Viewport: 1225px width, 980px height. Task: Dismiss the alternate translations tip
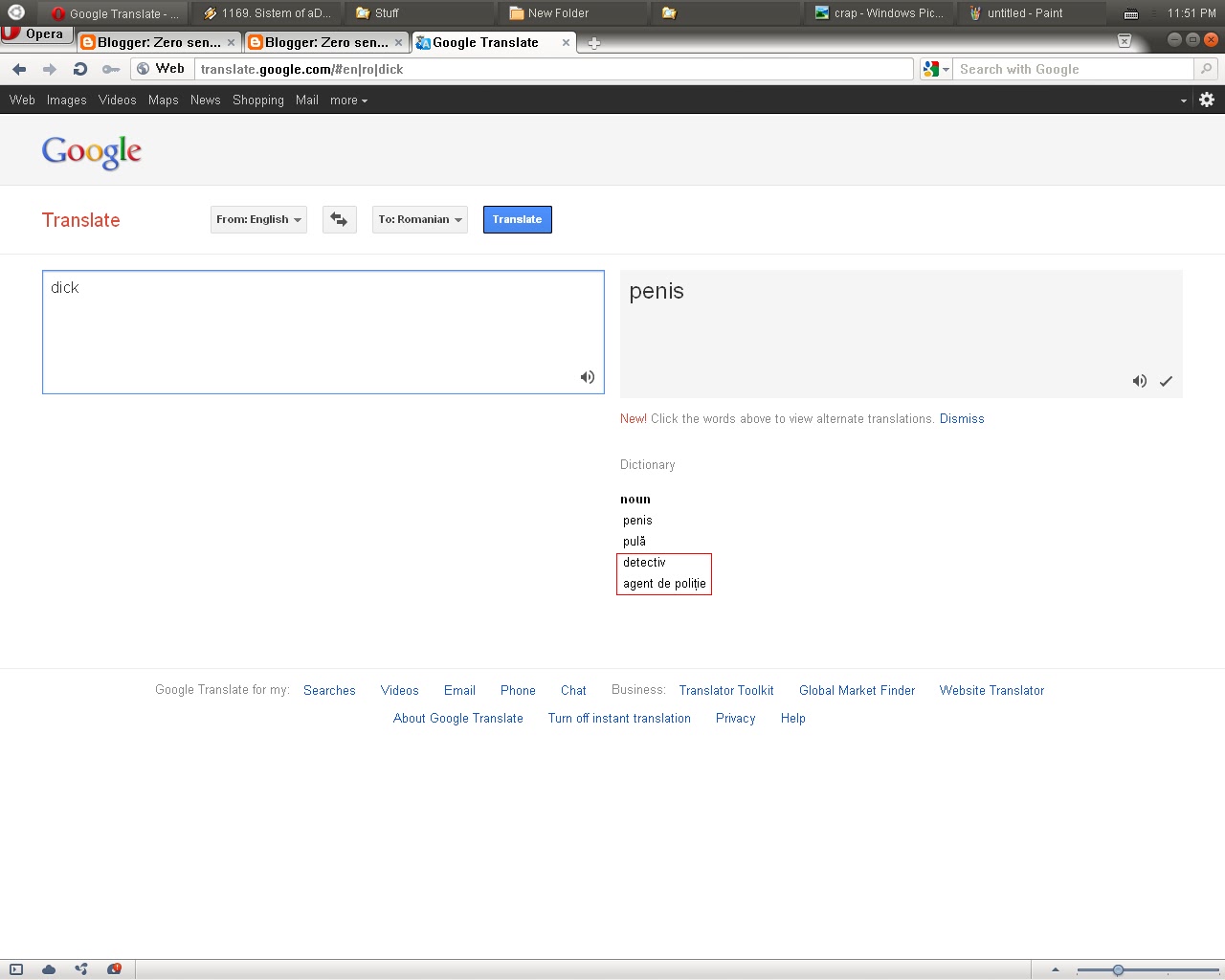[x=962, y=419]
